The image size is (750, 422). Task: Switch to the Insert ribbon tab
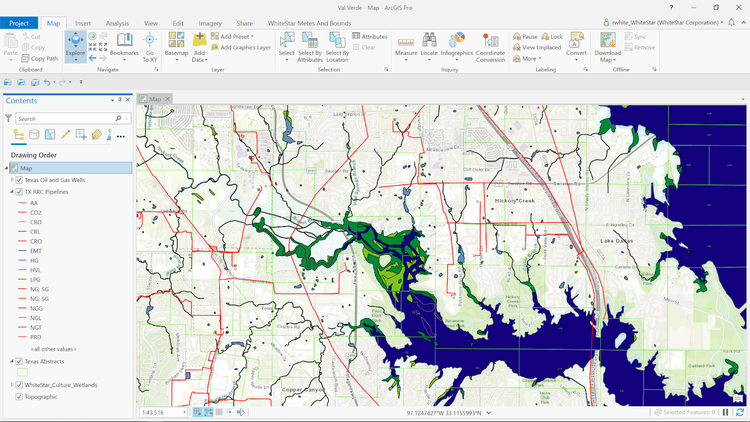[83, 23]
